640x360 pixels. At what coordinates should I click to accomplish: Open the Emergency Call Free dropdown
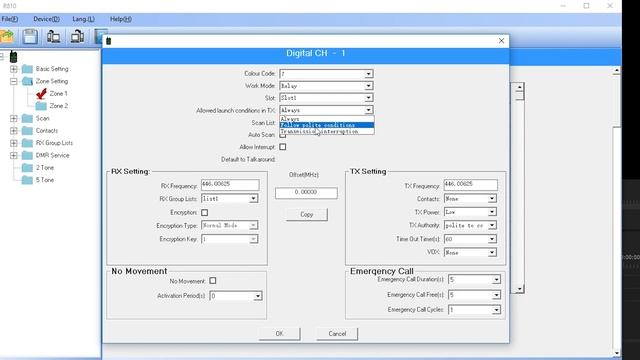[x=496, y=295]
